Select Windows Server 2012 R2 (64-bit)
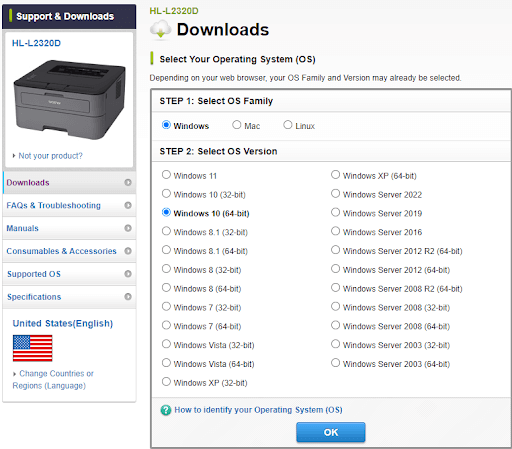The image size is (512, 449). point(335,250)
